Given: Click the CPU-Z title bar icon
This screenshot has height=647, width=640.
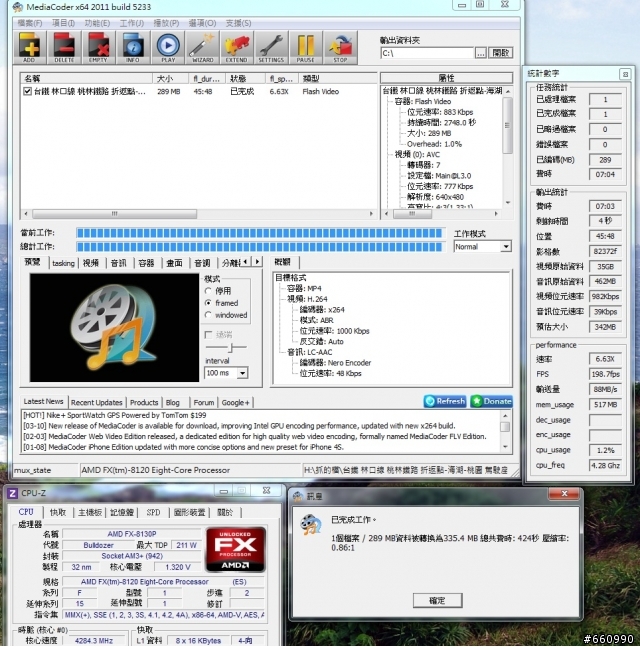Looking at the screenshot, I should click(x=13, y=493).
